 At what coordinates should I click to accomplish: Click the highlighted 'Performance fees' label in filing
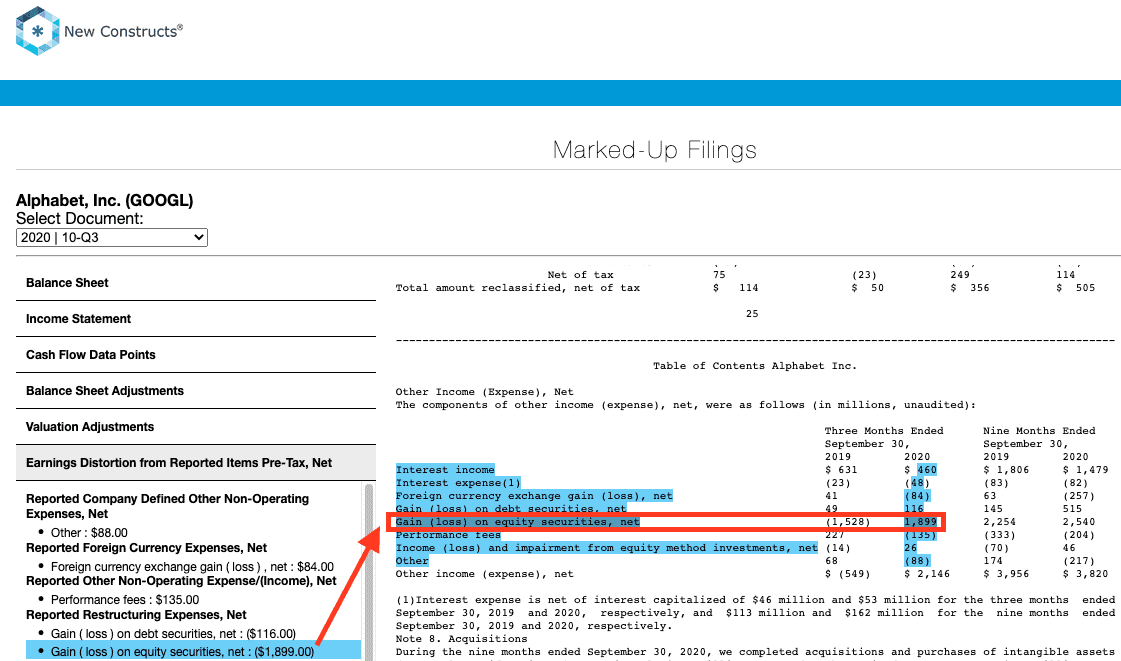(448, 535)
